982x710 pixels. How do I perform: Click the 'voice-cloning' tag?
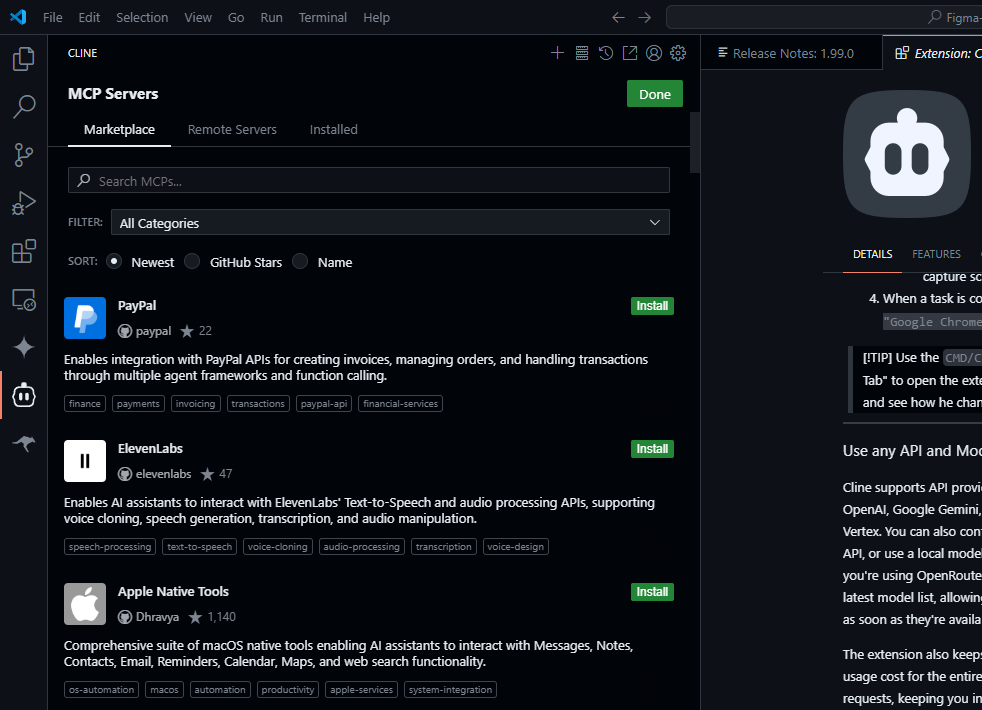pyautogui.click(x=277, y=547)
